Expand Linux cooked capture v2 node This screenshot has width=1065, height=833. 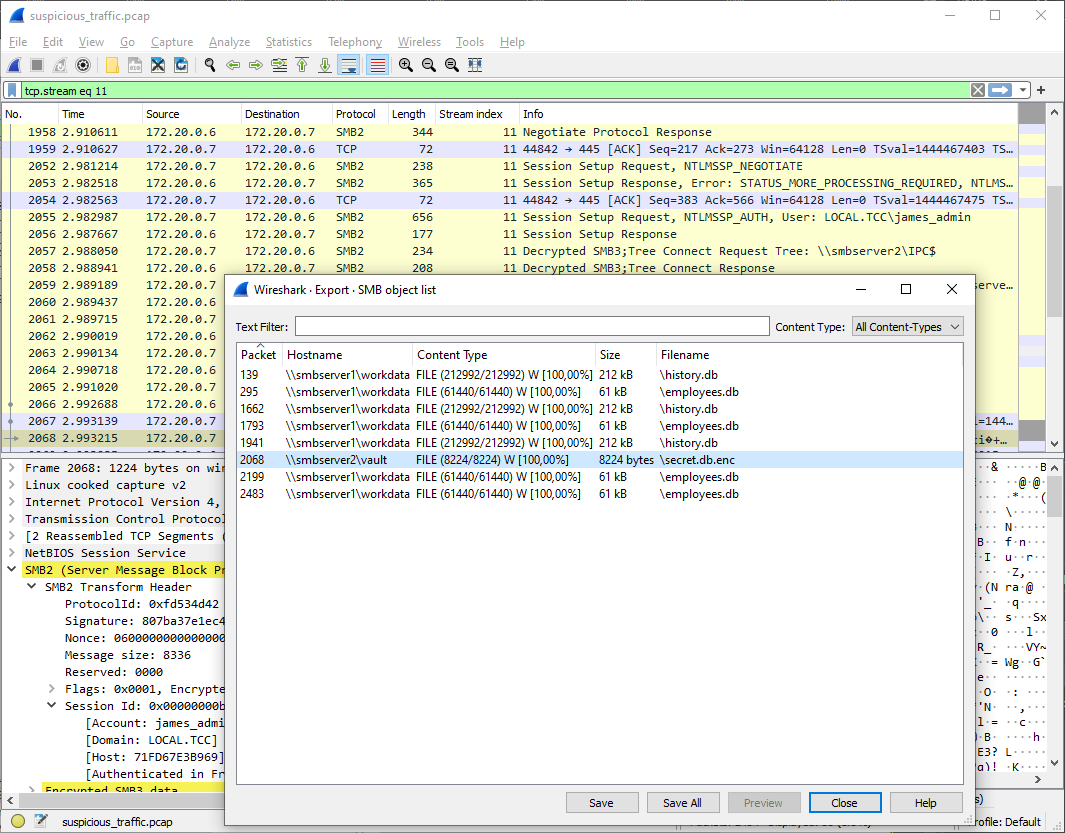click(x=12, y=485)
